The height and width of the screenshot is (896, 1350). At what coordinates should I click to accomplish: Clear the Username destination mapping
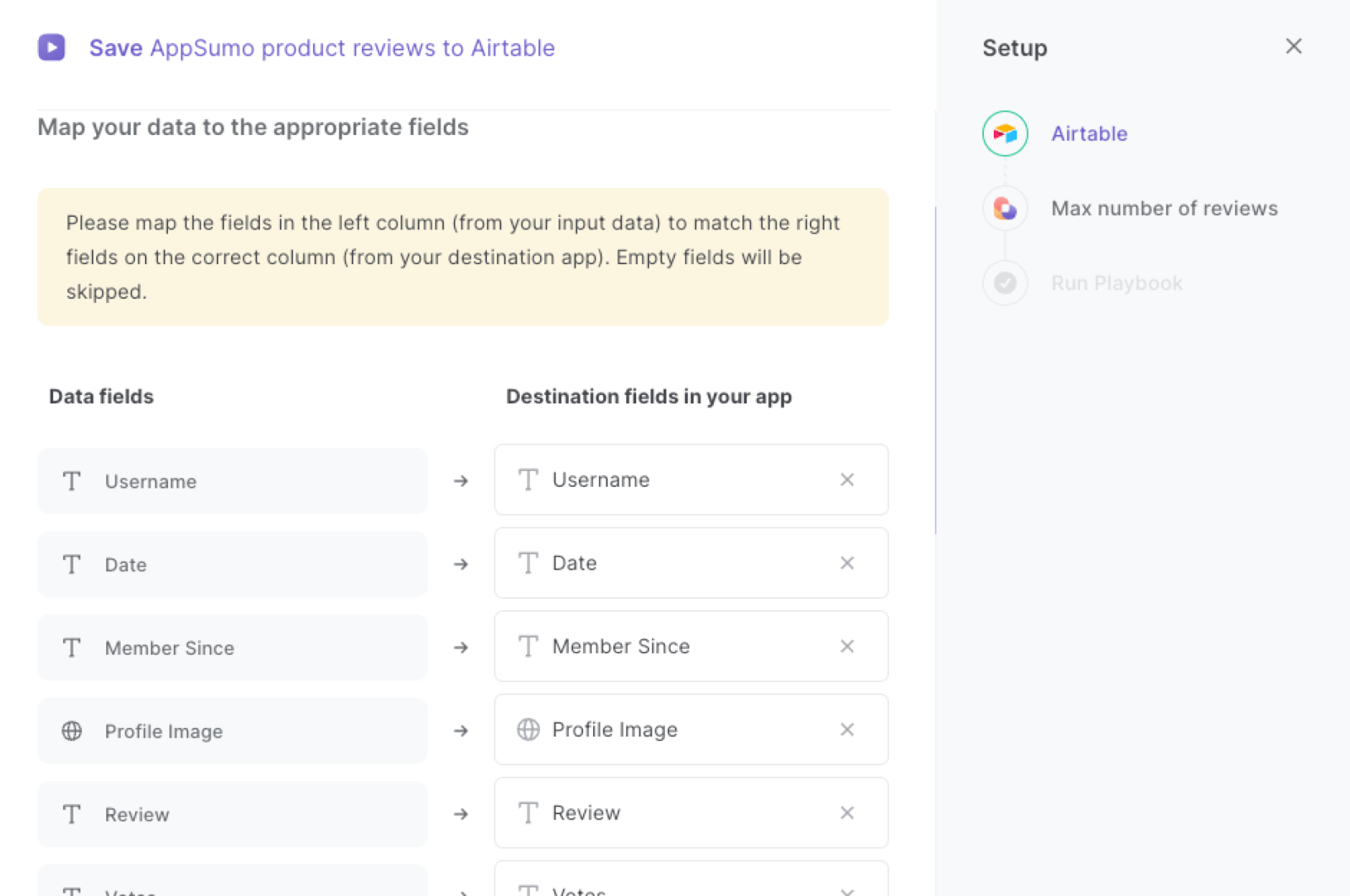pyautogui.click(x=847, y=480)
